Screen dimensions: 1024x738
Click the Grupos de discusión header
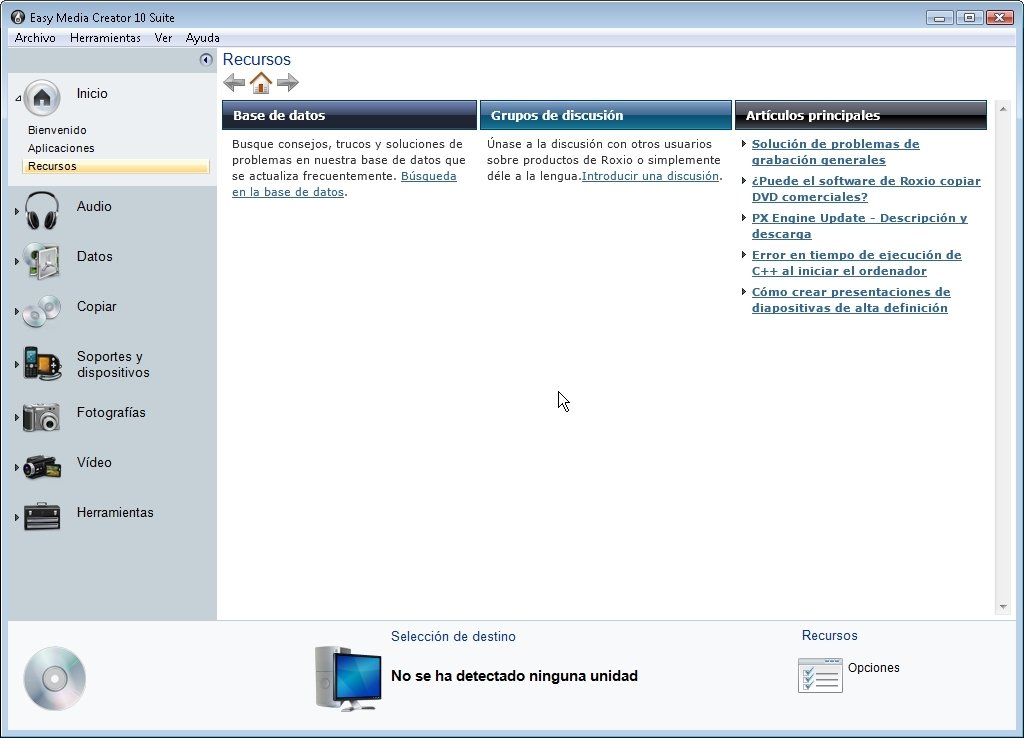pyautogui.click(x=605, y=116)
